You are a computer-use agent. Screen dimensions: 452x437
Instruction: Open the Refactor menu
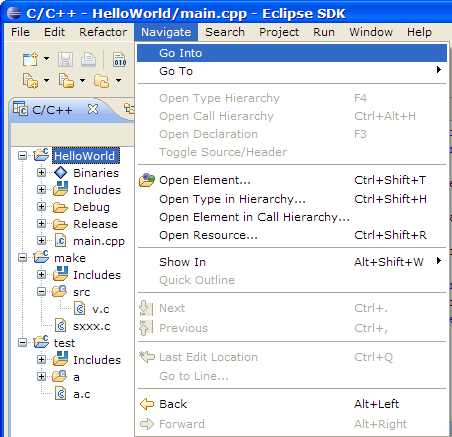103,32
